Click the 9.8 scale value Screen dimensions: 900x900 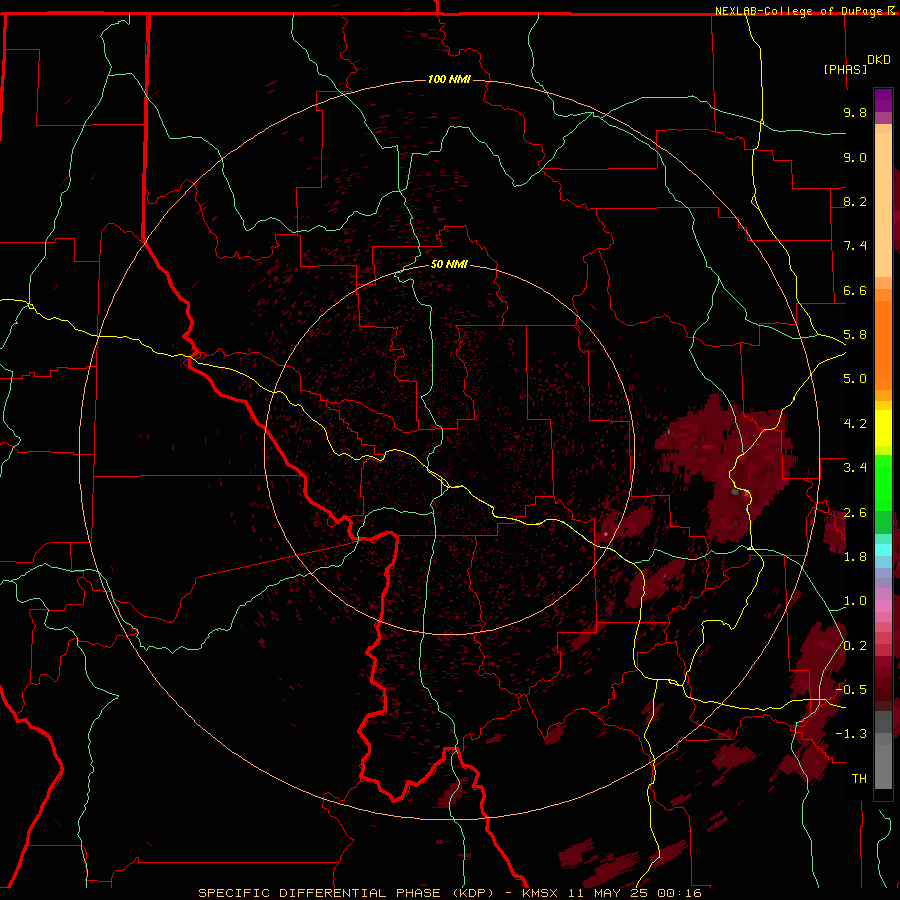(855, 112)
